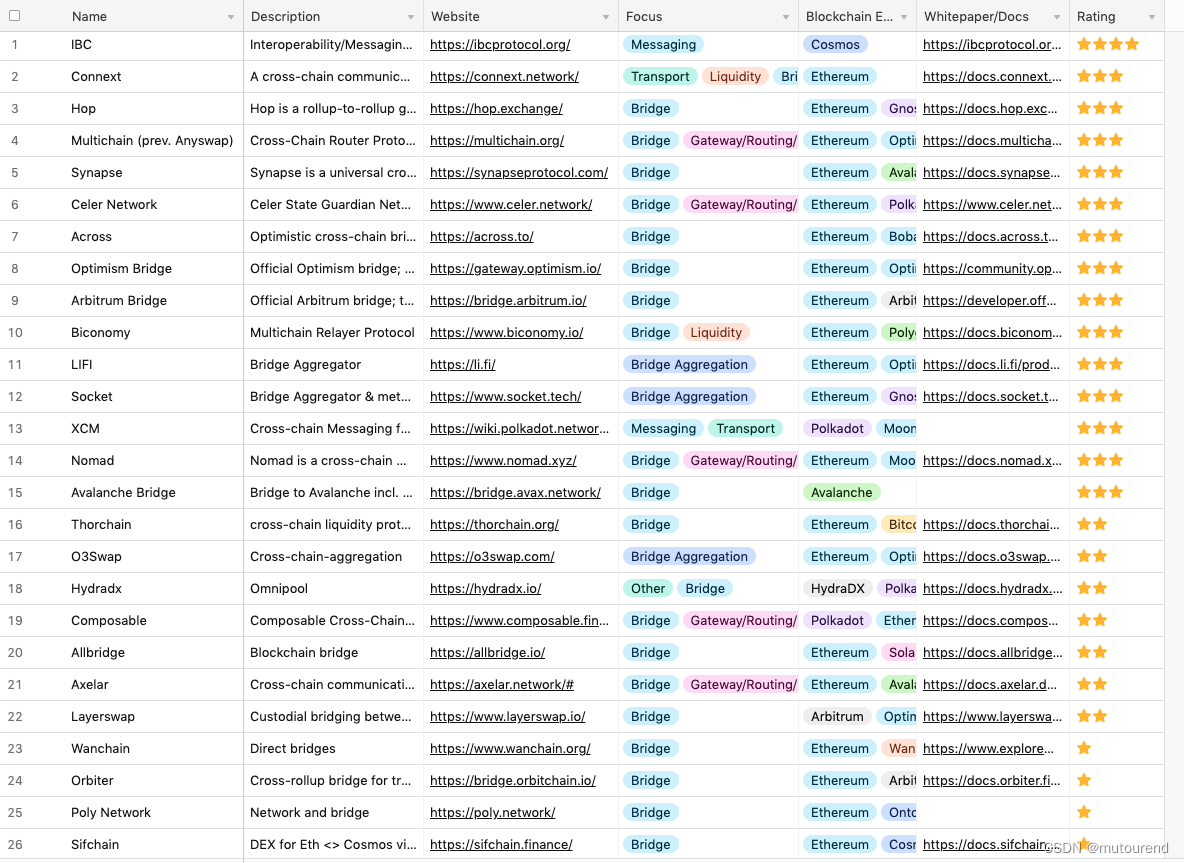
Task: Open the docs.axelar docs link
Action: (990, 685)
